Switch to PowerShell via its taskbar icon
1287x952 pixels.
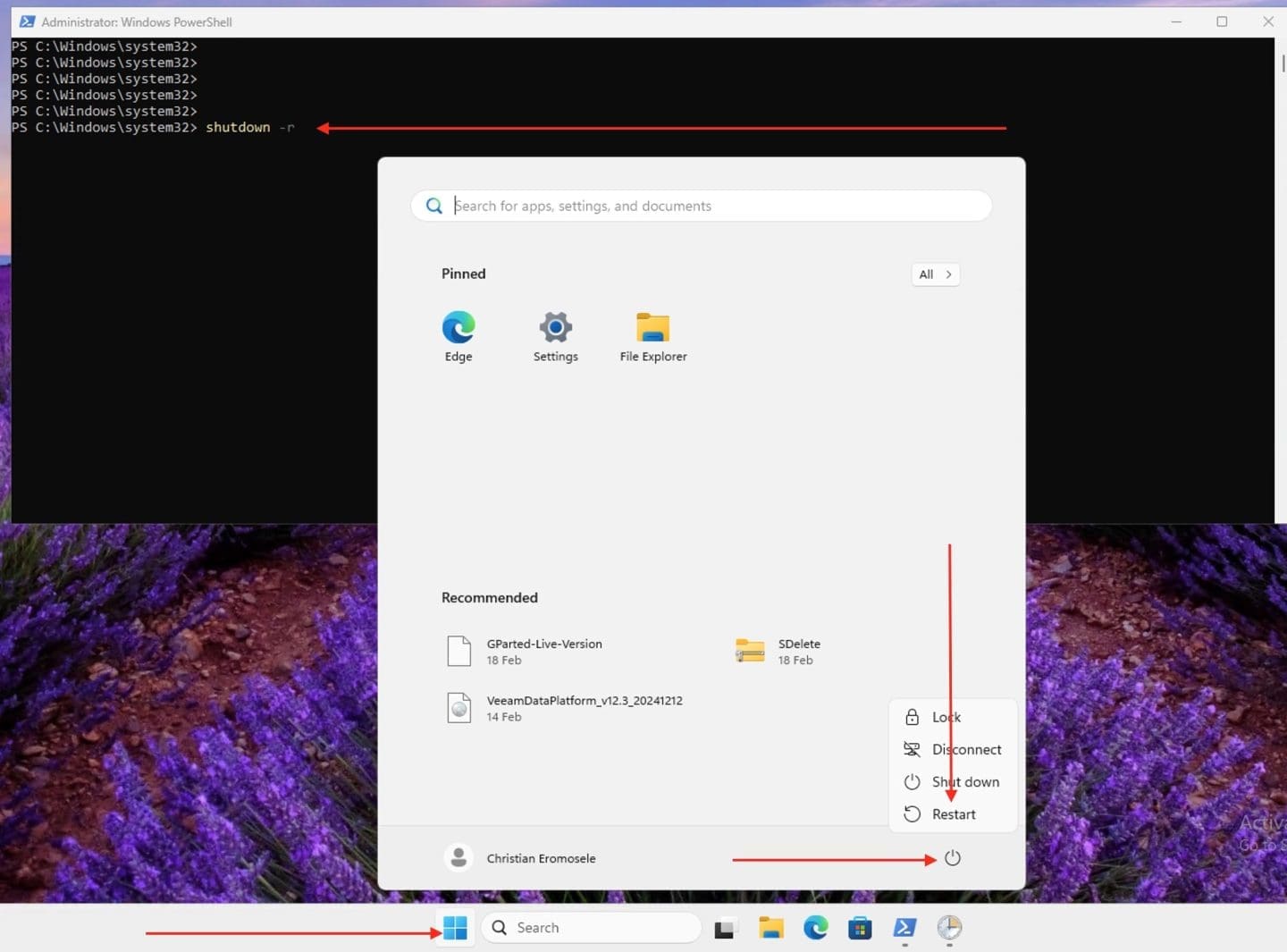point(904,928)
